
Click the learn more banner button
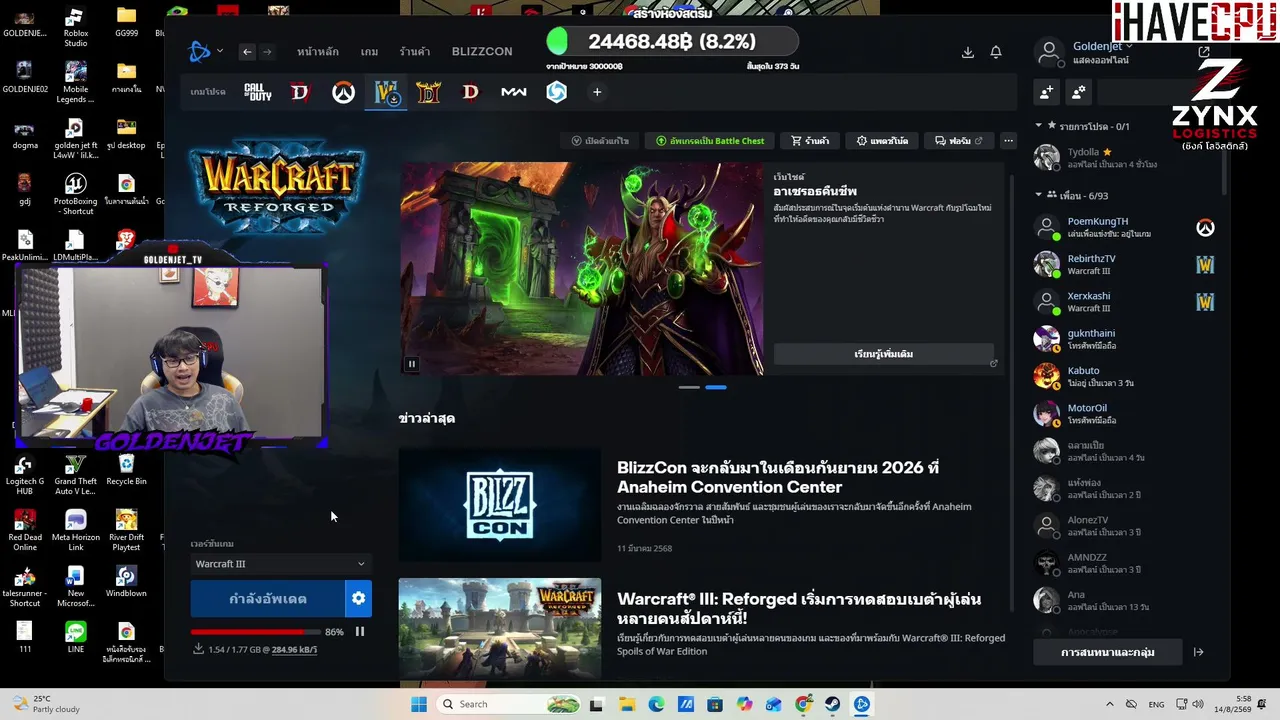click(884, 354)
